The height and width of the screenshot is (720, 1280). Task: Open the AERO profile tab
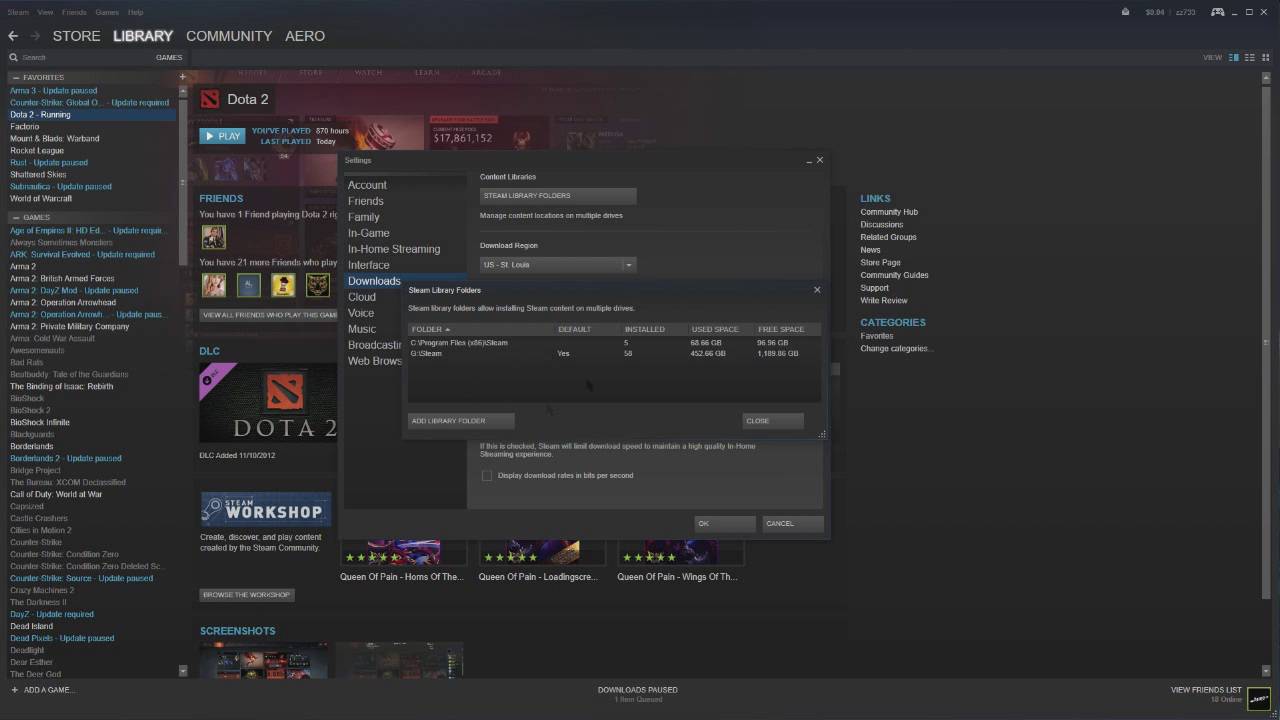pos(305,36)
